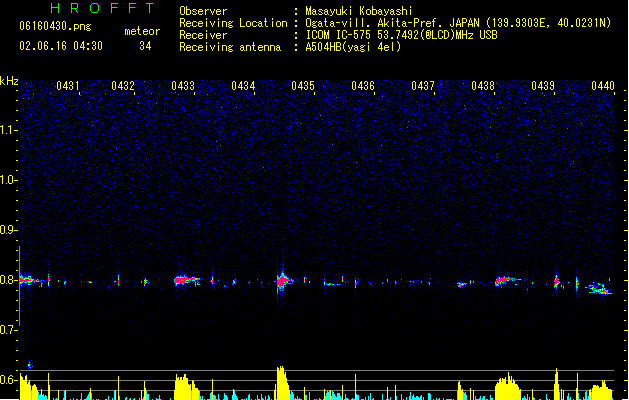This screenshot has height=400, width=629.
Task: Click the long echo after 0438
Action: pos(507,280)
